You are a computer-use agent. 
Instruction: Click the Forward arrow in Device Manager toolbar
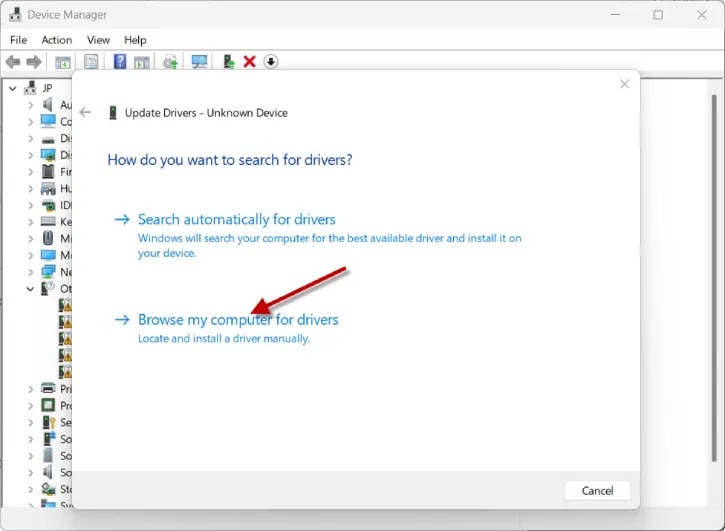(34, 62)
